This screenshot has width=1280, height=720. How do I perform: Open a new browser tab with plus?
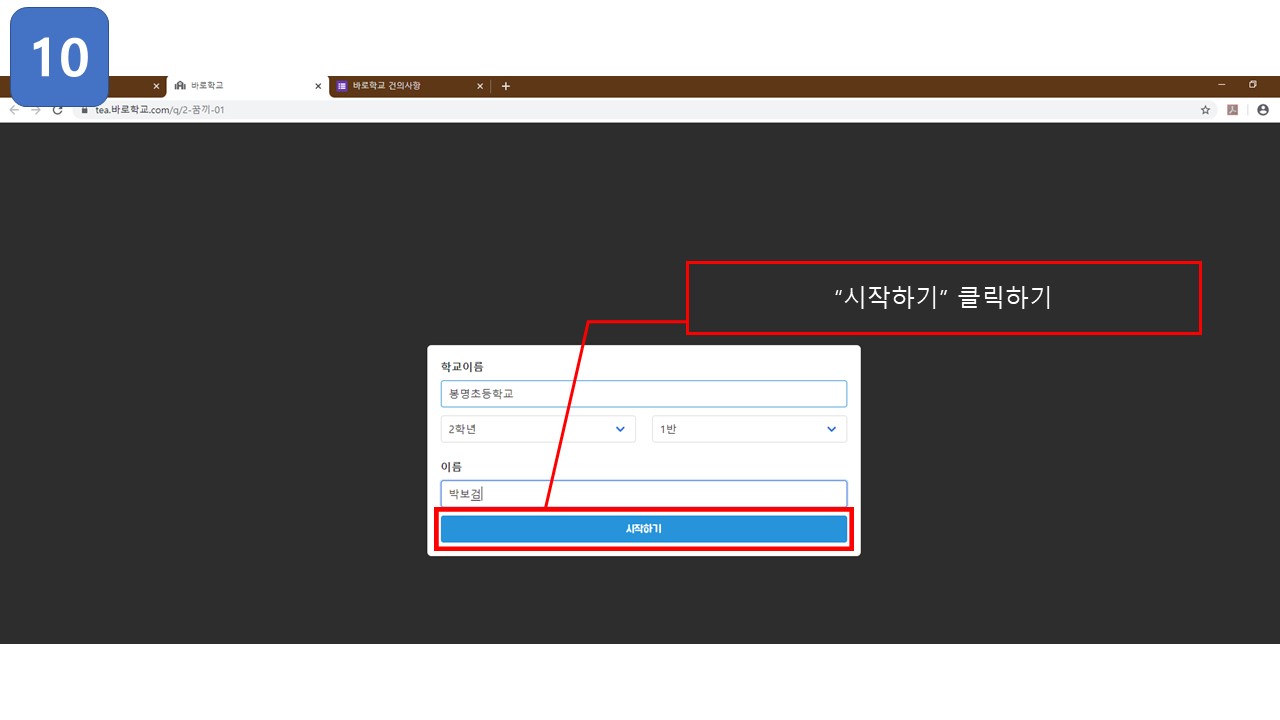506,86
